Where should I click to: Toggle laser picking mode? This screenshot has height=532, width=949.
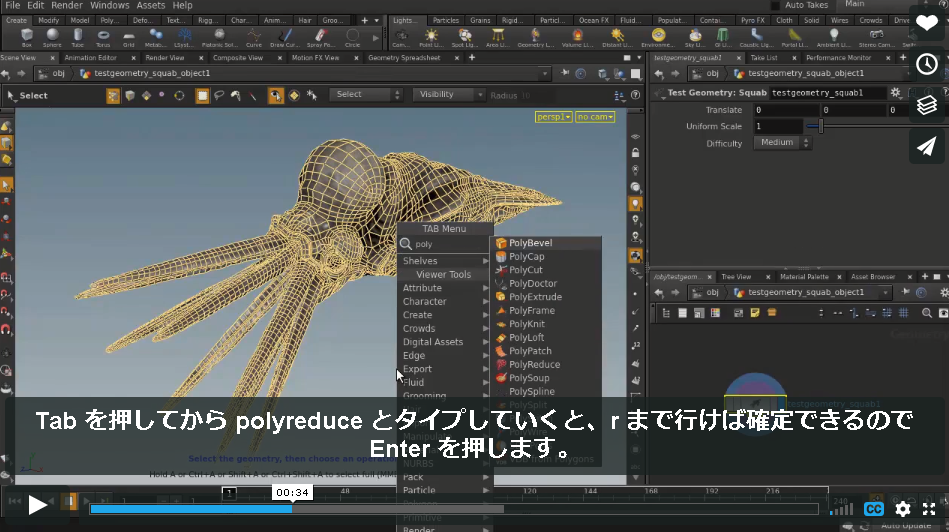(253, 96)
